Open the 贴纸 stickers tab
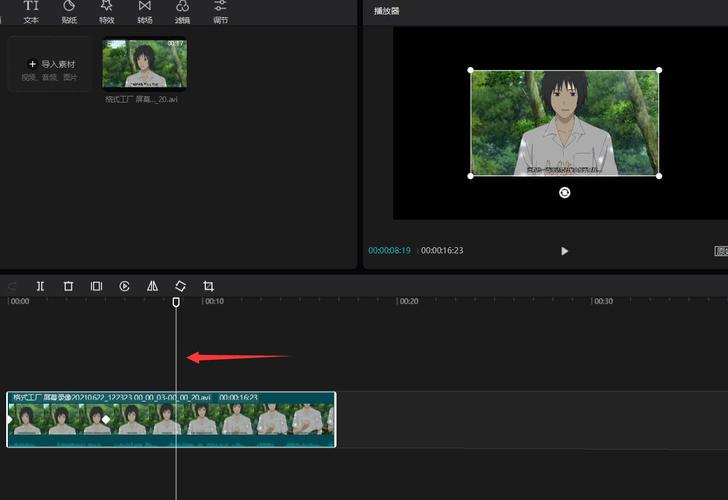This screenshot has width=728, height=500. coord(69,12)
